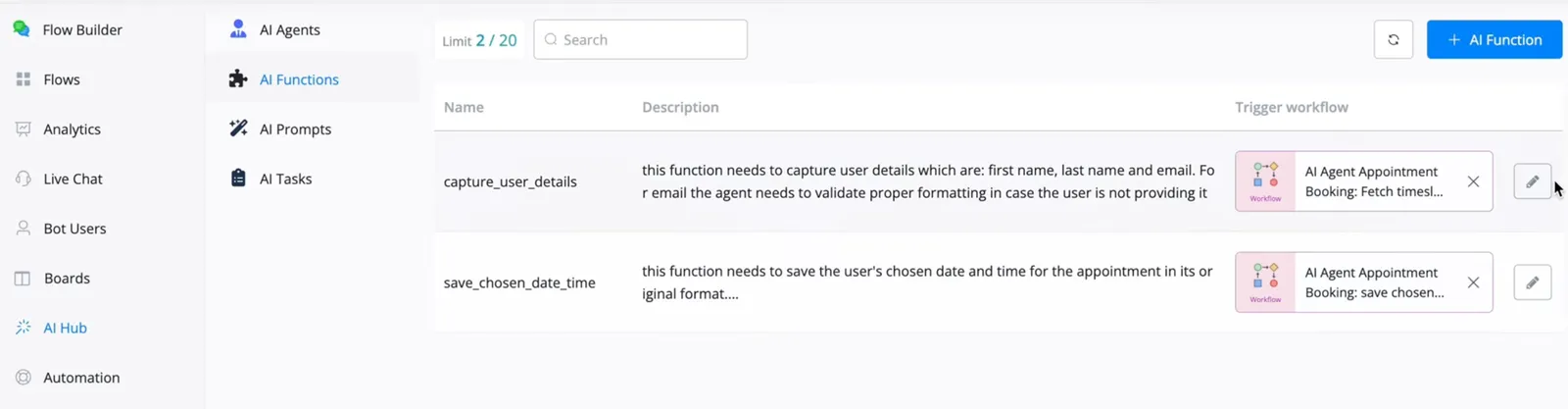Viewport: 1568px width, 409px height.
Task: Create a new AI Function
Action: (x=1494, y=40)
